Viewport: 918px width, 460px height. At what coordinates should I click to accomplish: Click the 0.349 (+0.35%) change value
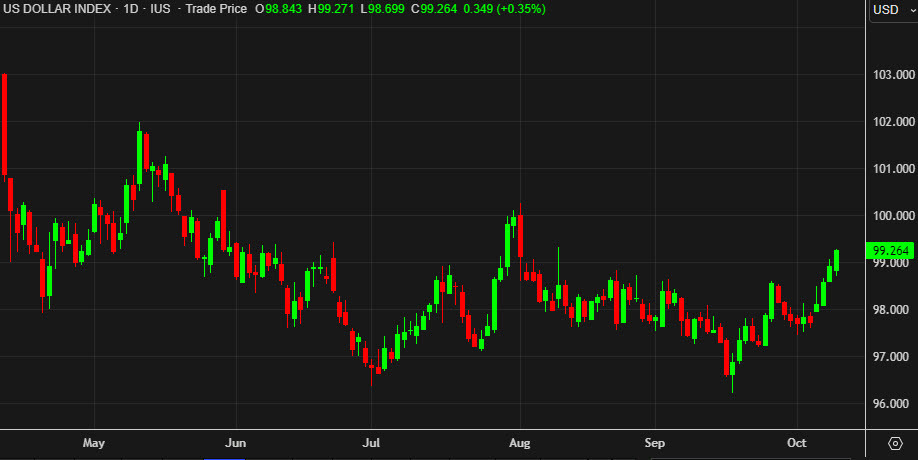click(472, 8)
